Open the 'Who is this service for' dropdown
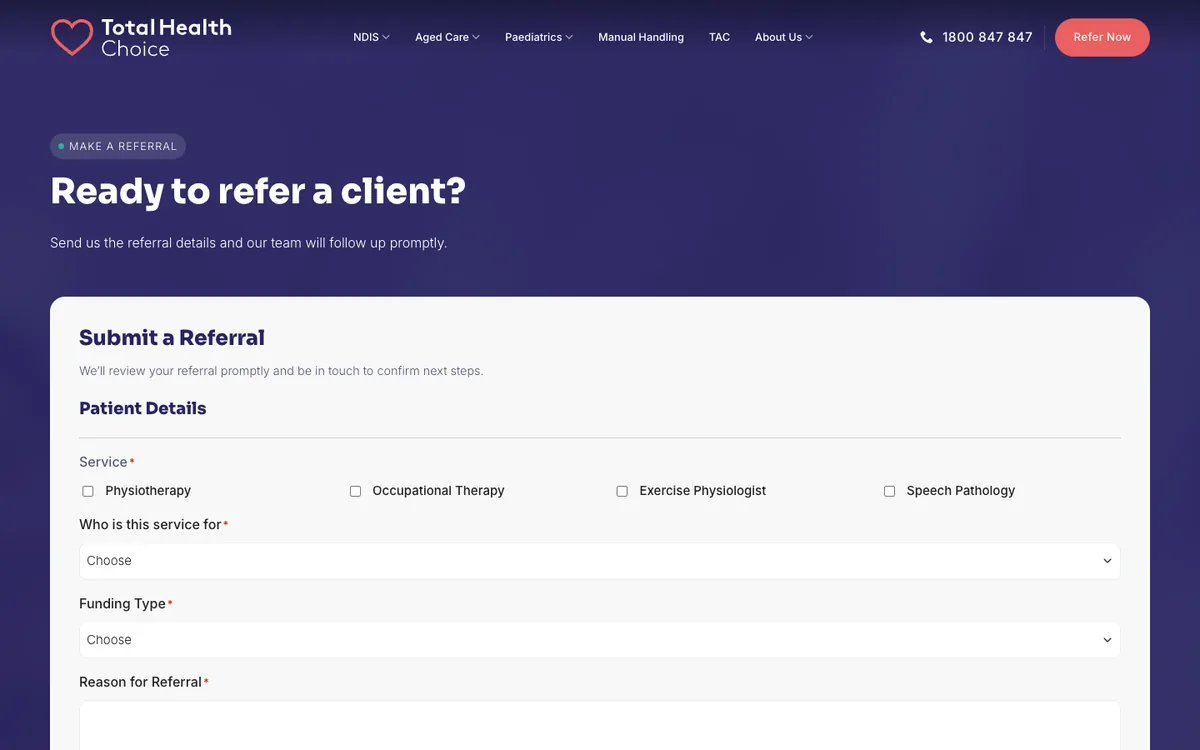 (x=600, y=561)
